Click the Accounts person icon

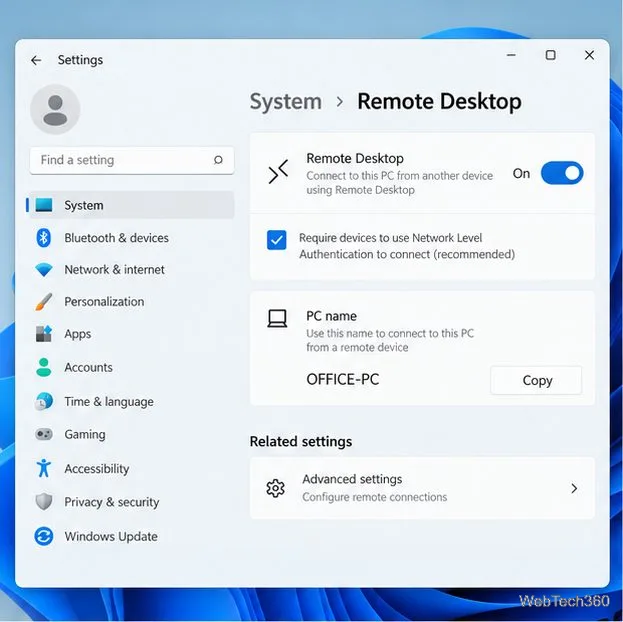point(44,367)
